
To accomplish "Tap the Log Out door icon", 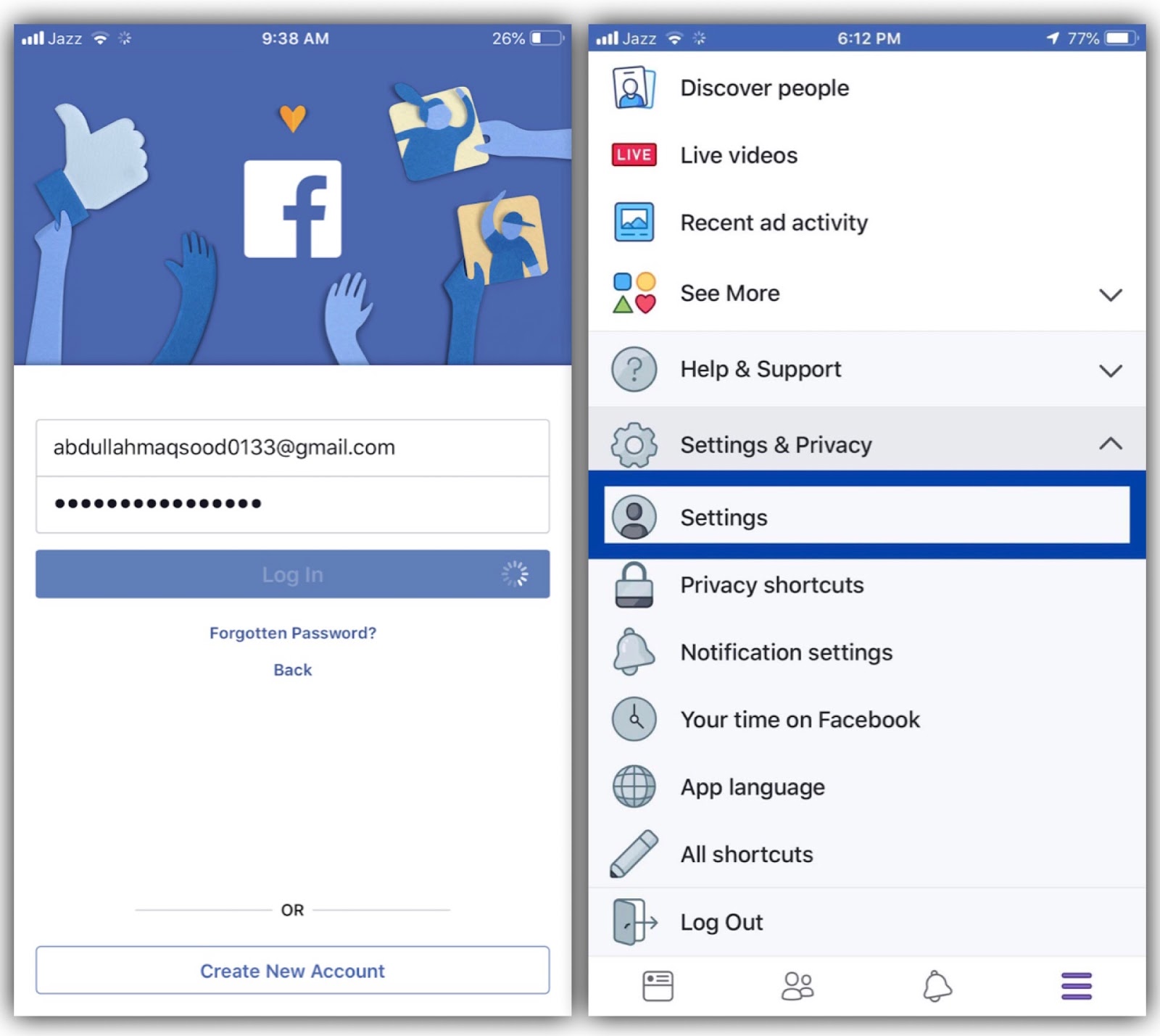I will pos(635,922).
